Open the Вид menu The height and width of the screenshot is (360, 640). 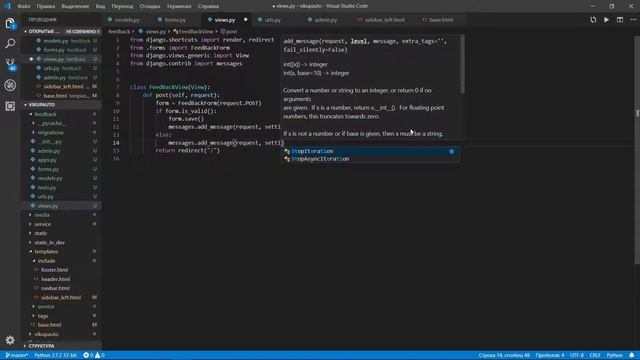tap(100, 6)
